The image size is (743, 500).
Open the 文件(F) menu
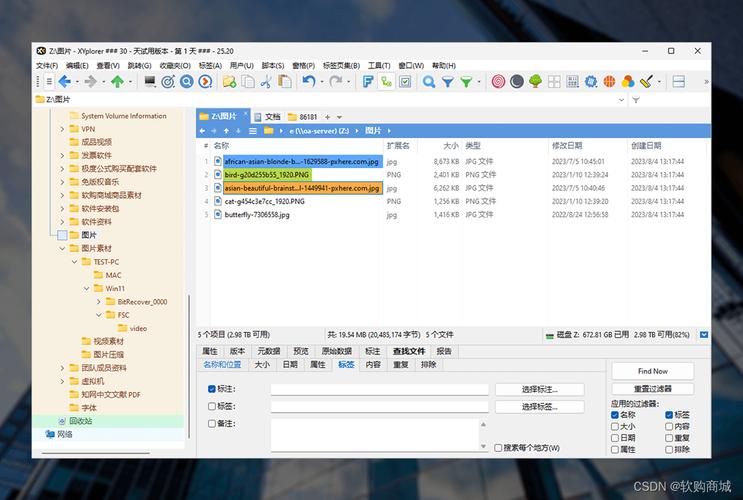pos(47,65)
